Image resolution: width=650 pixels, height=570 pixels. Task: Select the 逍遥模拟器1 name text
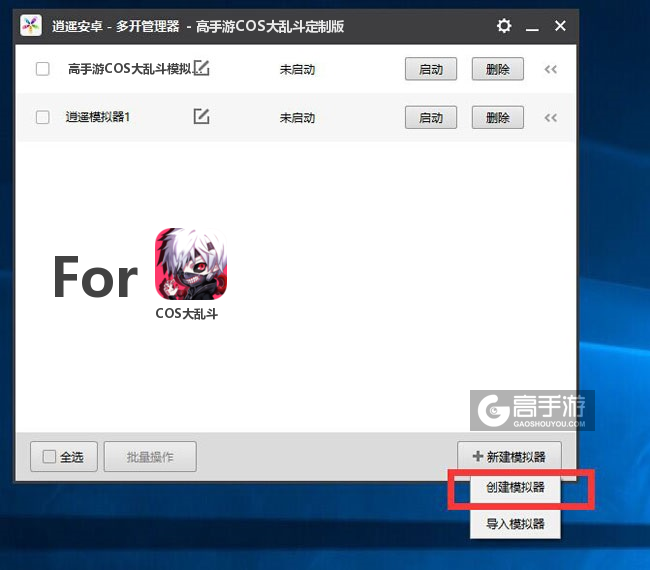pos(98,117)
